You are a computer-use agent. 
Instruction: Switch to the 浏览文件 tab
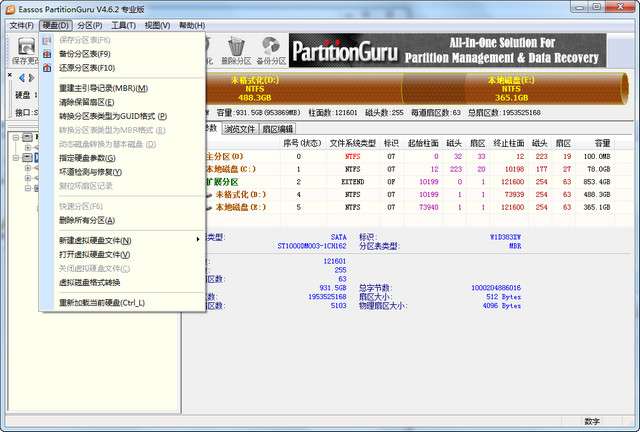point(240,129)
